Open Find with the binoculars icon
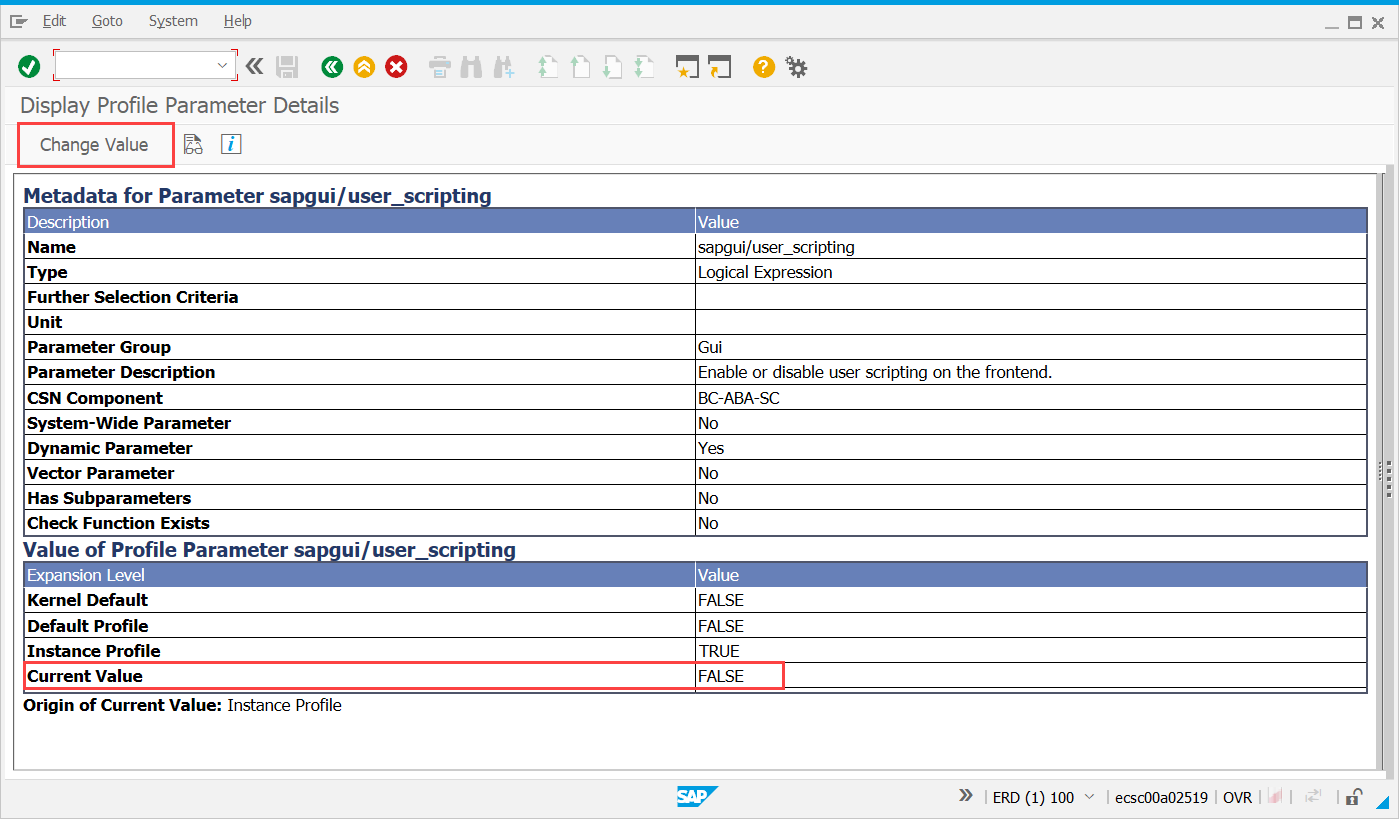This screenshot has width=1399, height=819. click(471, 67)
